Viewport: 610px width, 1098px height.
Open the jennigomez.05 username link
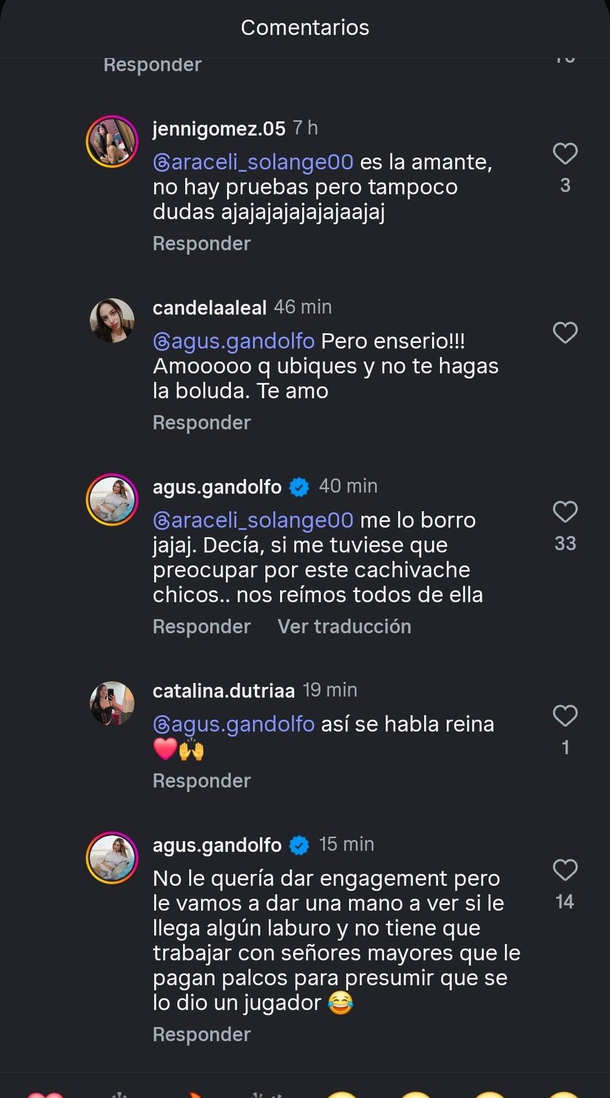click(219, 129)
